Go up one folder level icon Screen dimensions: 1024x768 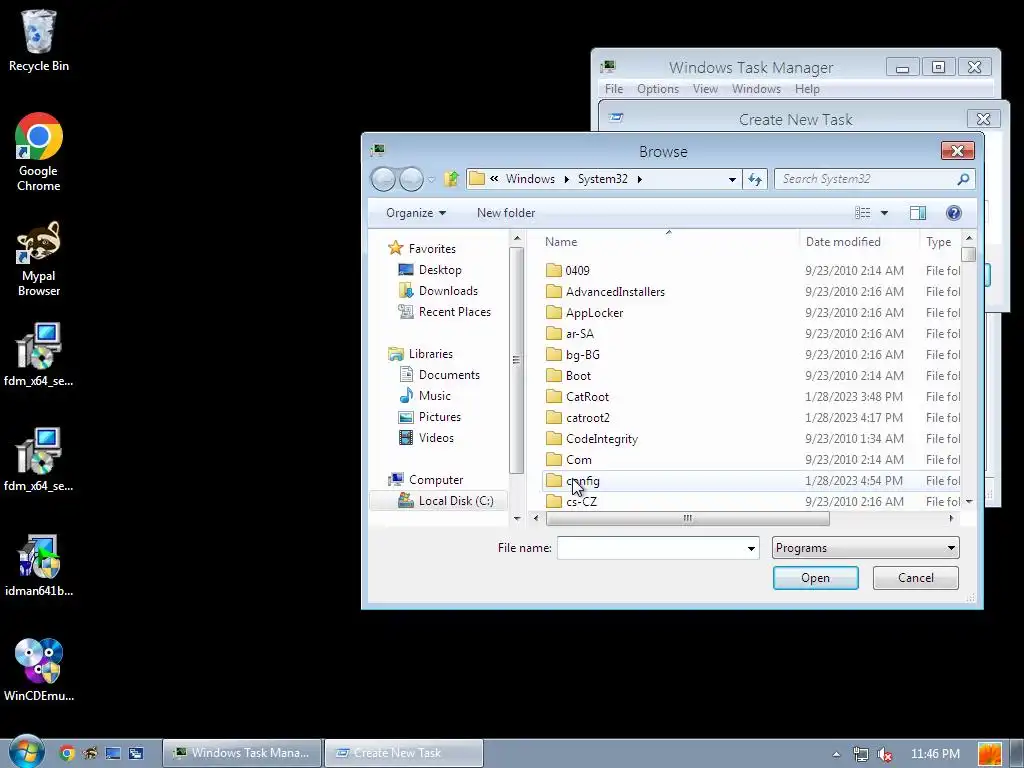pos(451,179)
